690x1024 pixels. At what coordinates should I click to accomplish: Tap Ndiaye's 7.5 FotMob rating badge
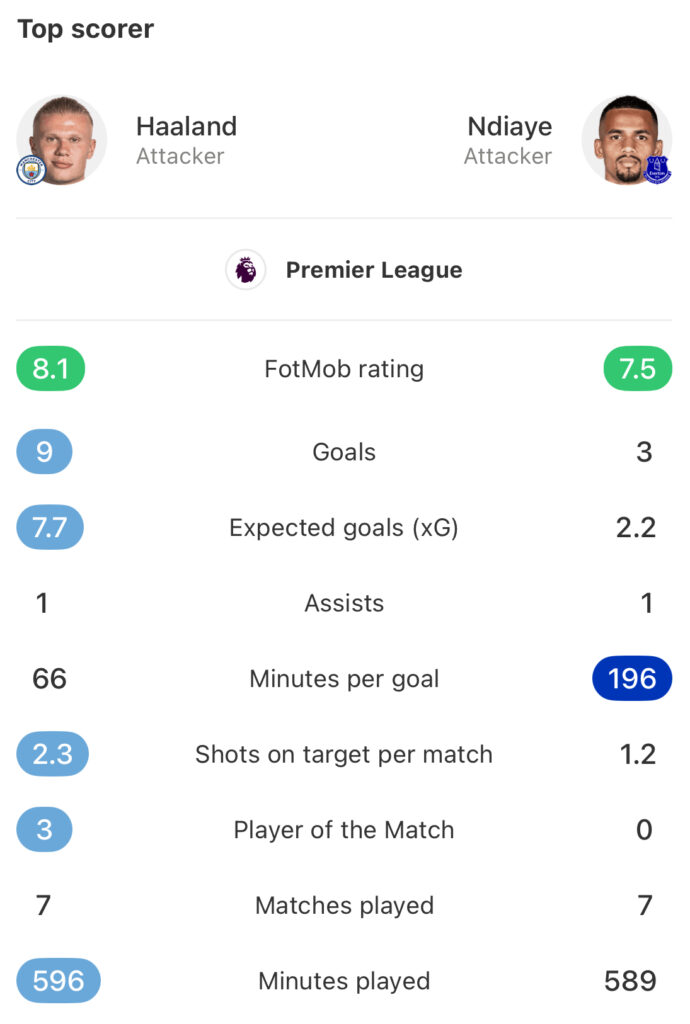638,369
